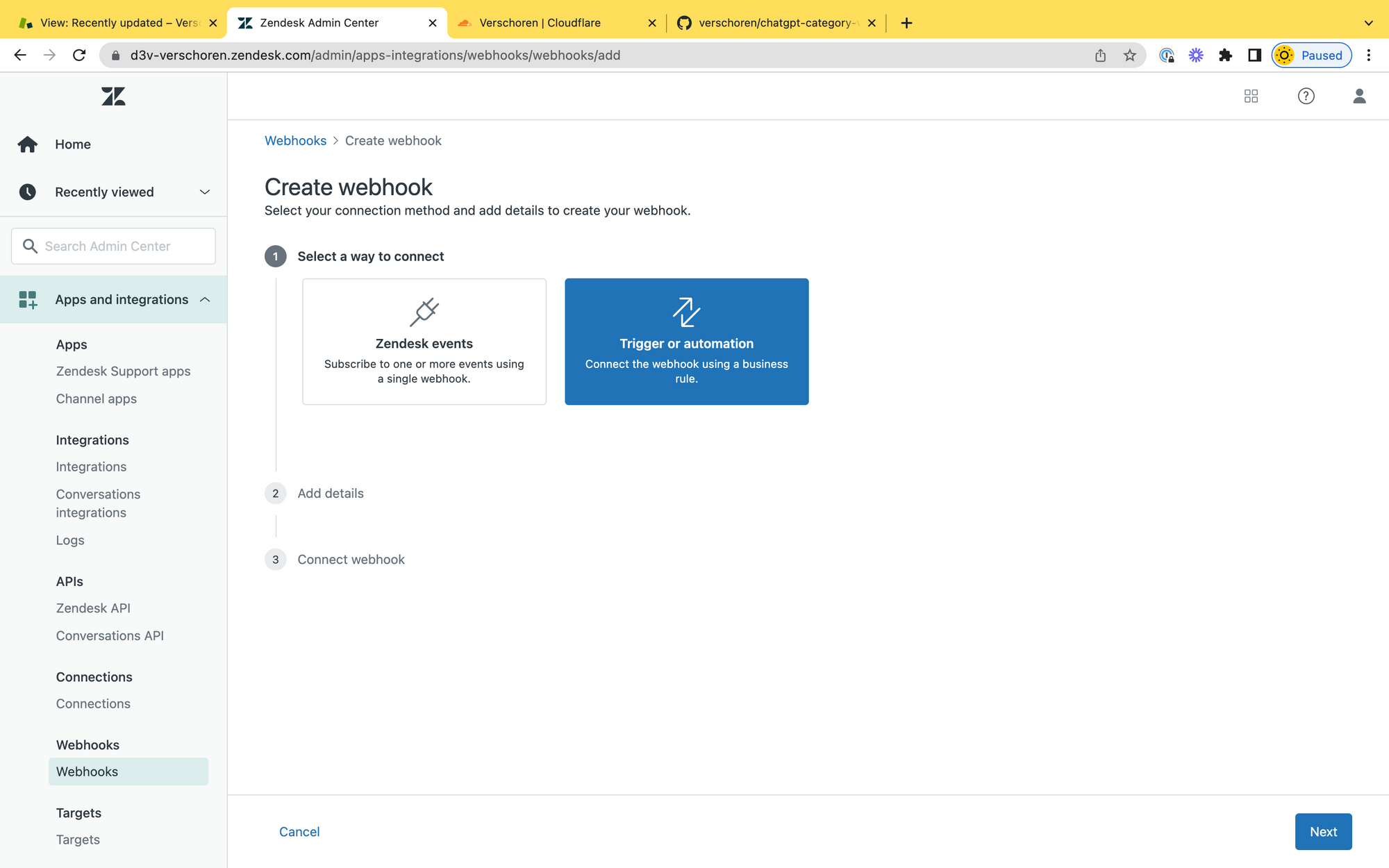Open the browser tab list dropdown
The image size is (1389, 868).
[x=1368, y=23]
